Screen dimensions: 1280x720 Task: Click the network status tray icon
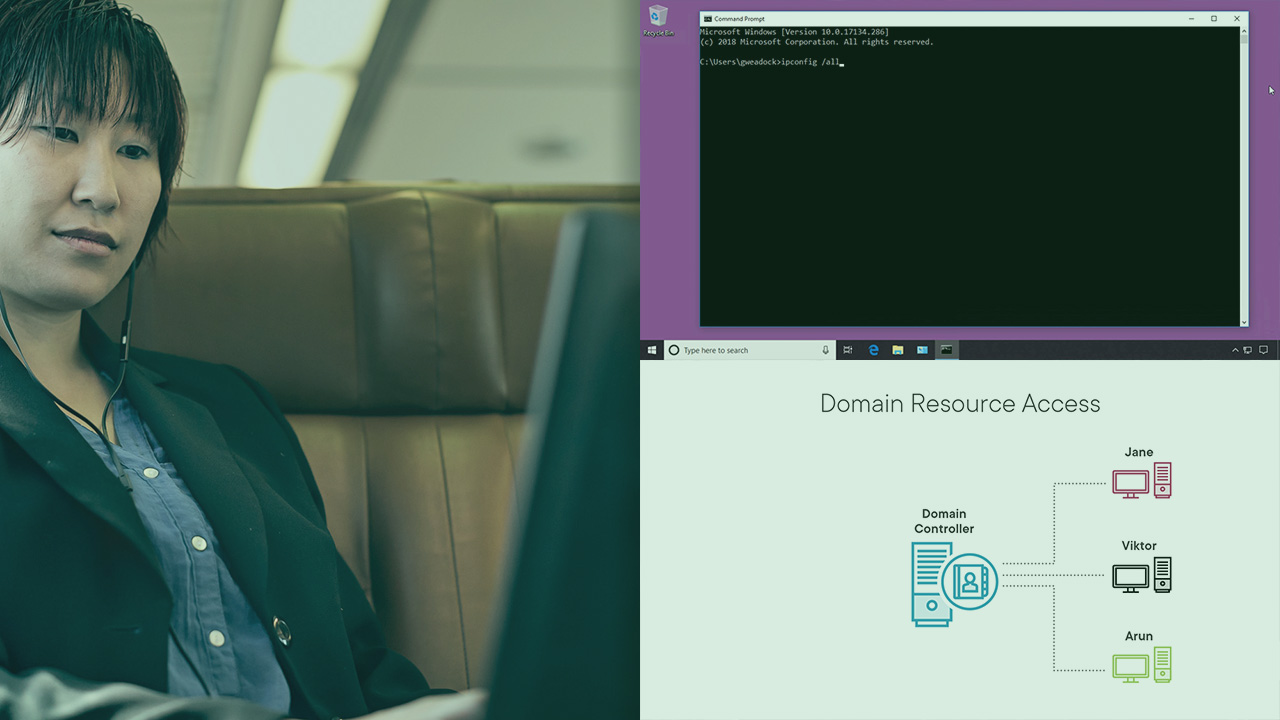1248,350
